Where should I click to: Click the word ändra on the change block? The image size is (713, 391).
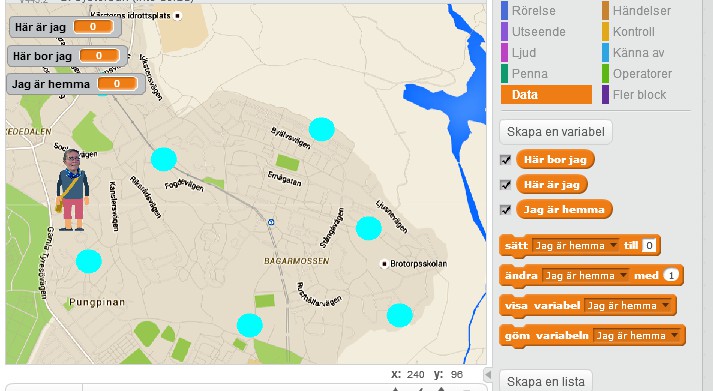pyautogui.click(x=521, y=276)
